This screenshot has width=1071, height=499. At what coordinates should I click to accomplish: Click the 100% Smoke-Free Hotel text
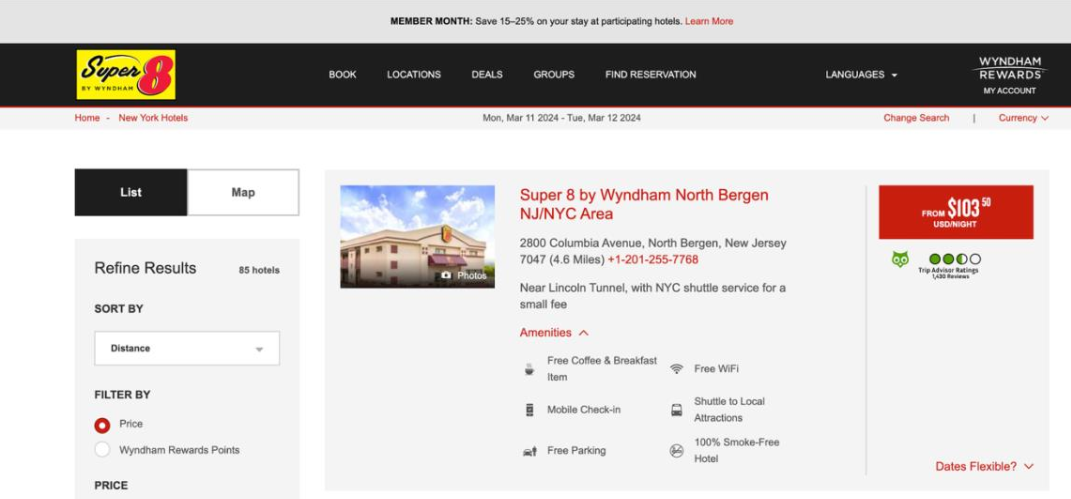[x=736, y=451]
